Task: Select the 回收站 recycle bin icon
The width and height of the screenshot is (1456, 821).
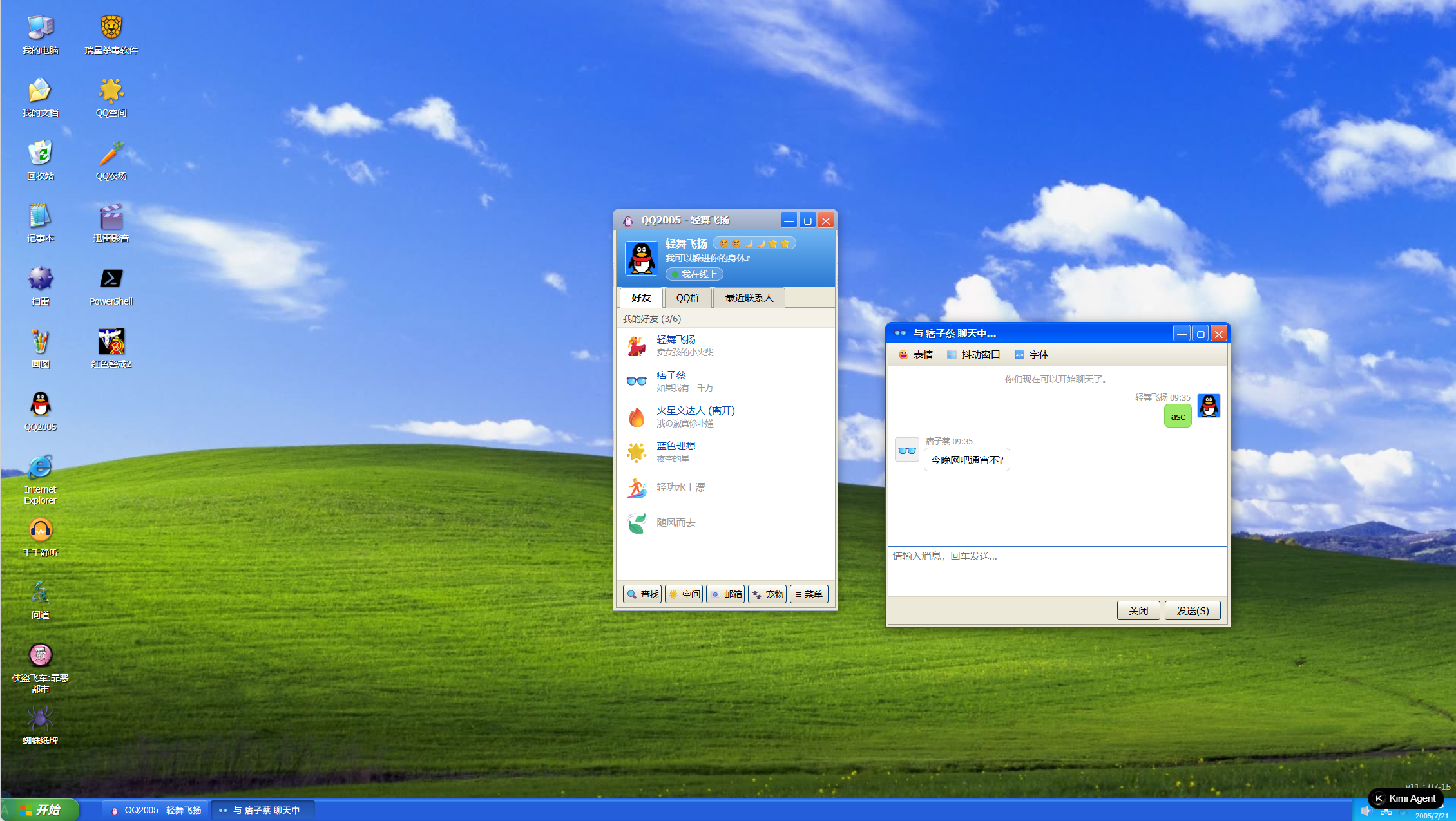Action: tap(40, 160)
